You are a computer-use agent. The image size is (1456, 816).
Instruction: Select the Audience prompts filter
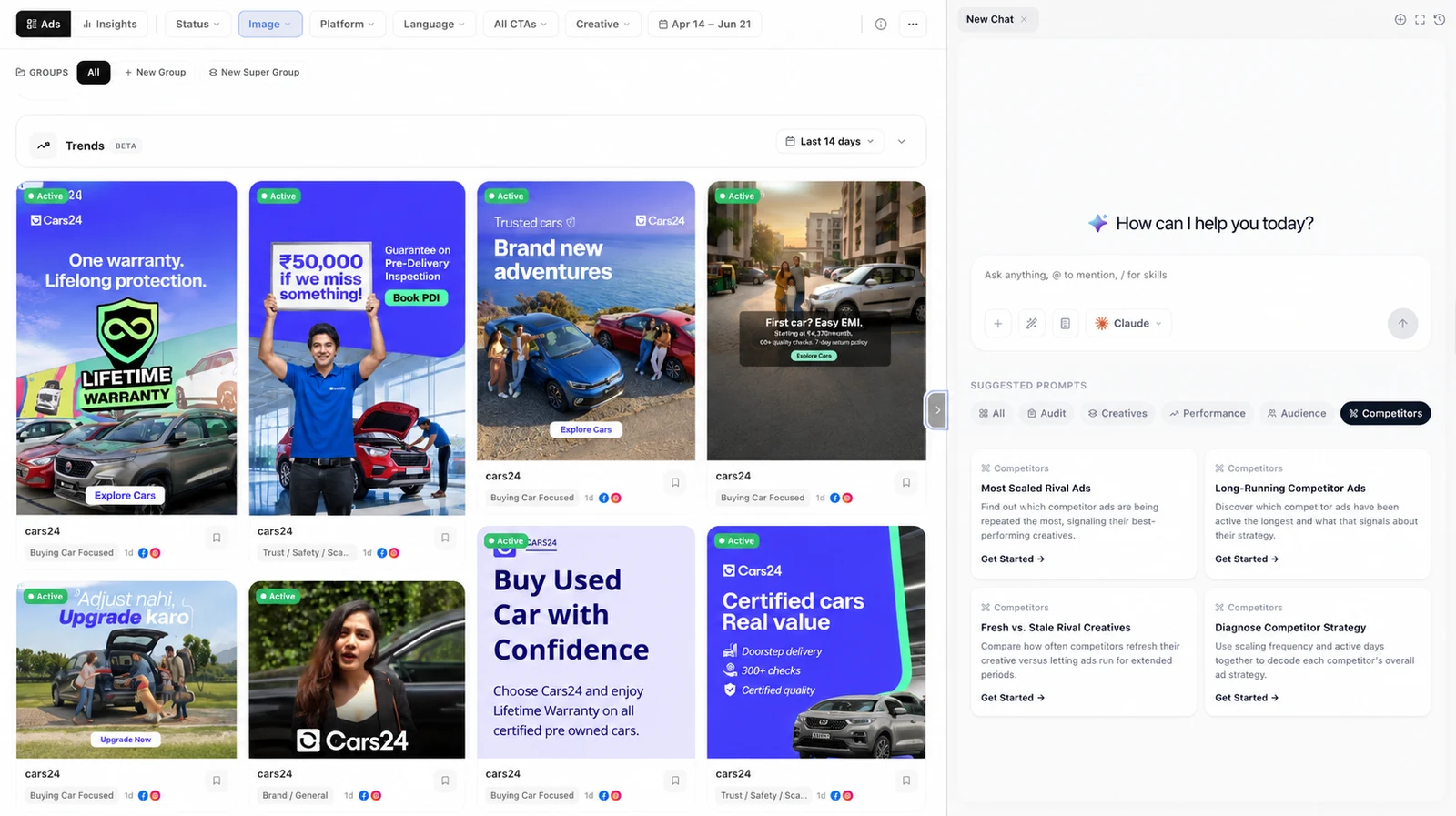click(1297, 413)
